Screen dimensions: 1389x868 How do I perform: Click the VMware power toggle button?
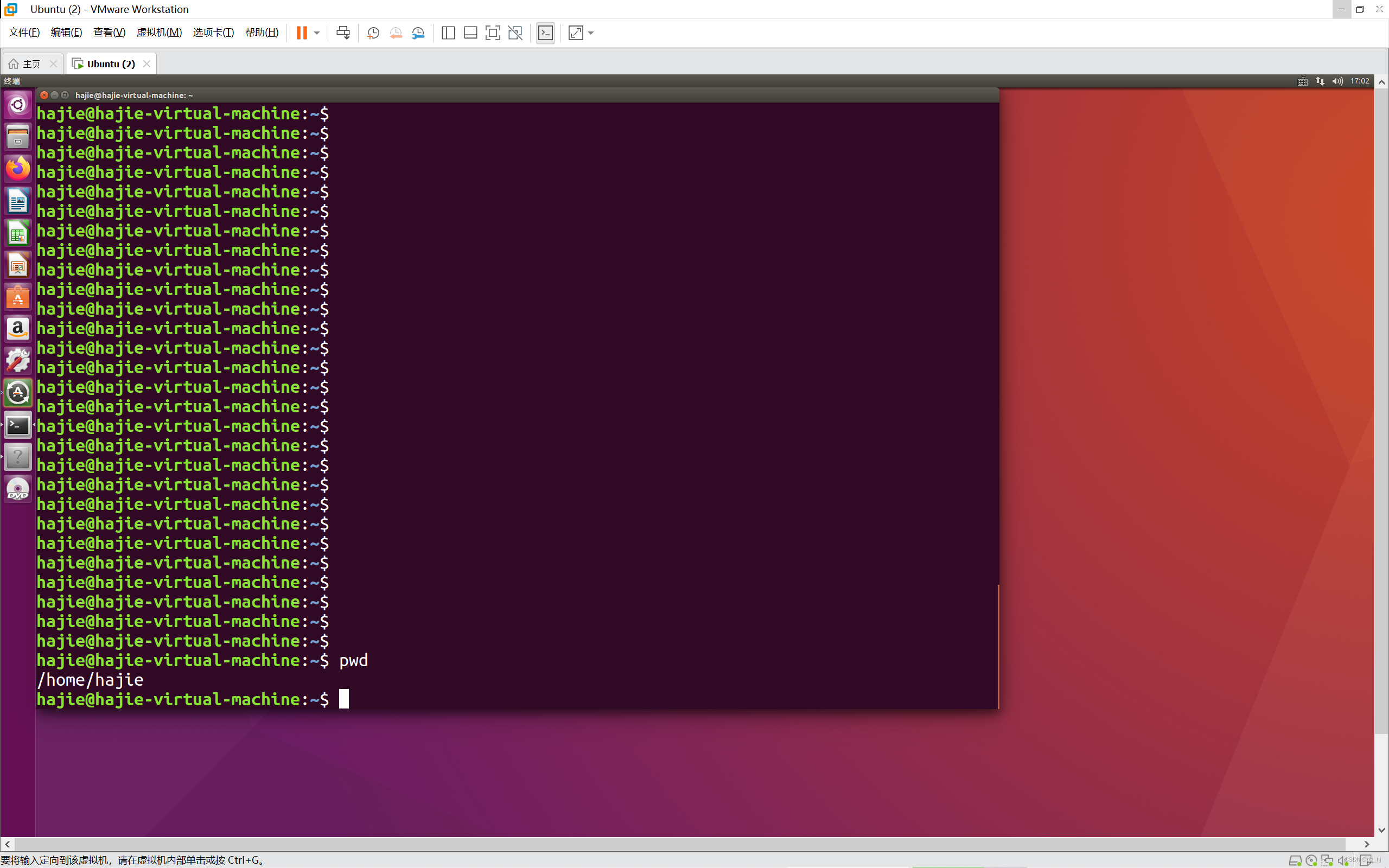(x=300, y=33)
